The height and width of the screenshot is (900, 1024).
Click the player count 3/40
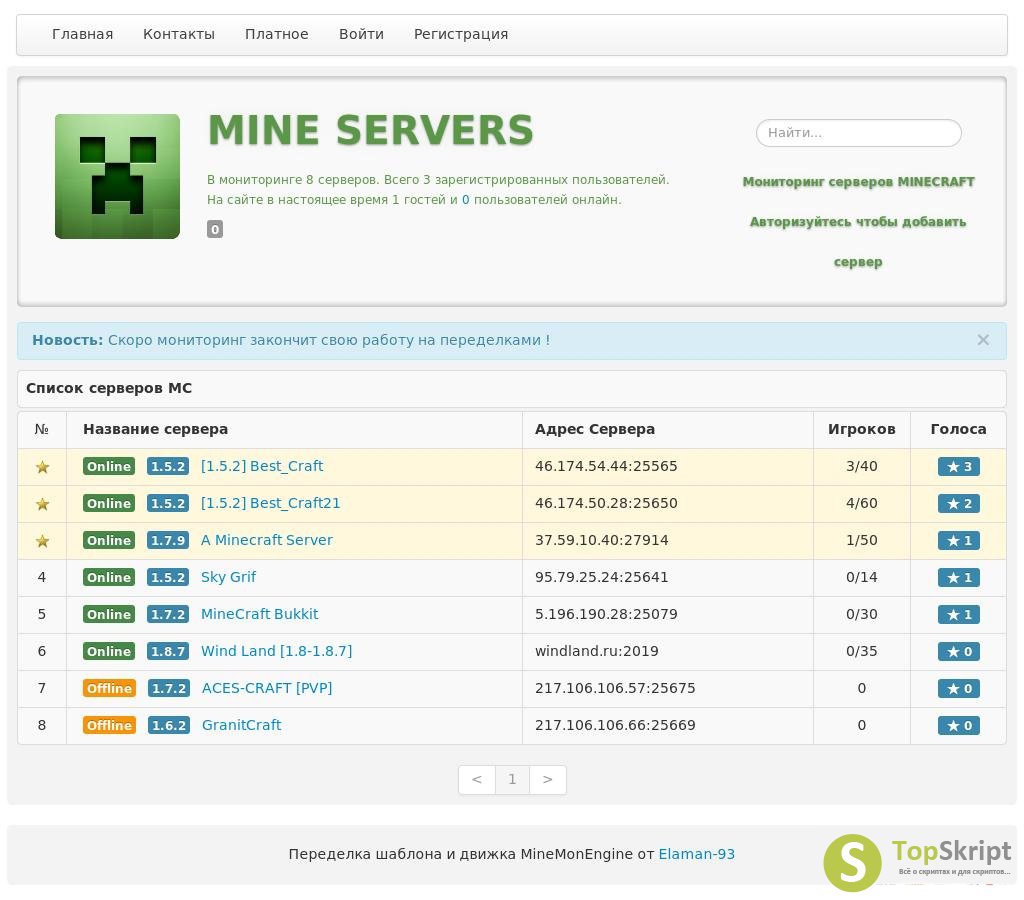[x=861, y=466]
